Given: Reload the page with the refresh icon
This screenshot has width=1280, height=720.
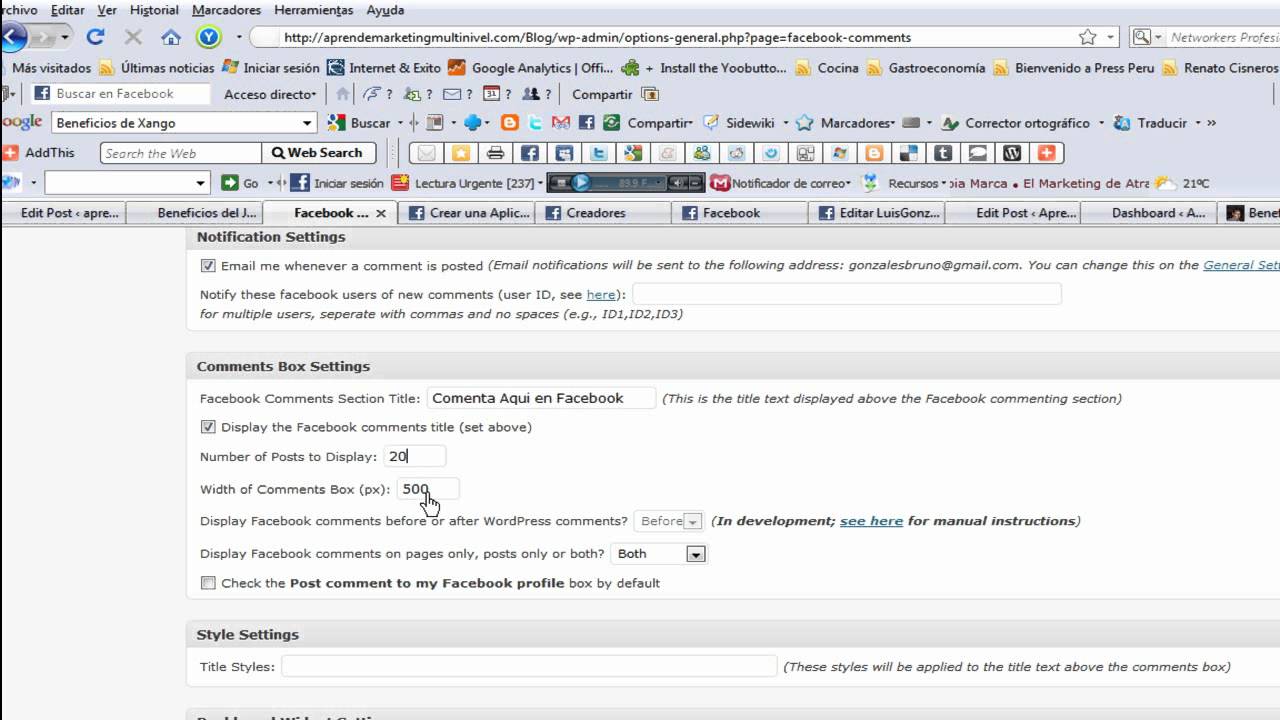Looking at the screenshot, I should click(95, 37).
